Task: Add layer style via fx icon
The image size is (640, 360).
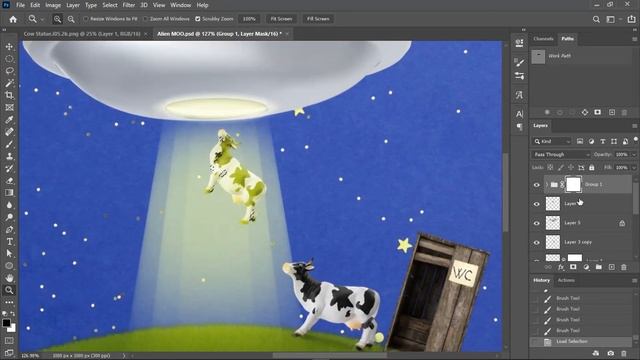Action: click(x=561, y=267)
